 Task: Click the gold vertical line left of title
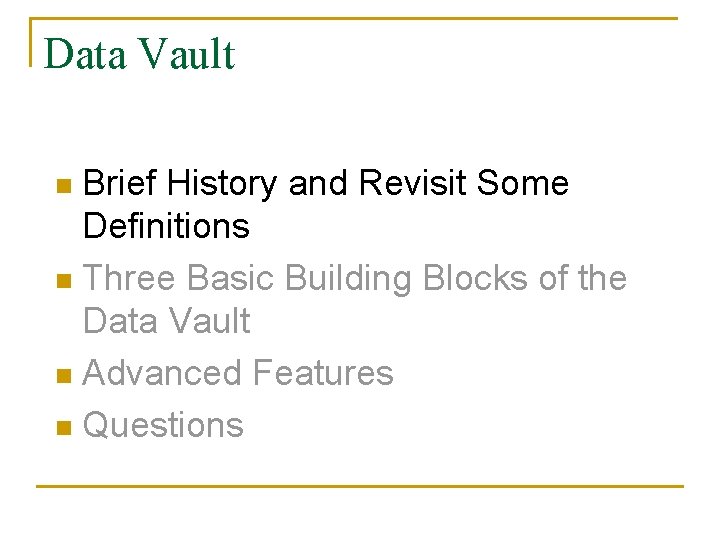point(31,42)
